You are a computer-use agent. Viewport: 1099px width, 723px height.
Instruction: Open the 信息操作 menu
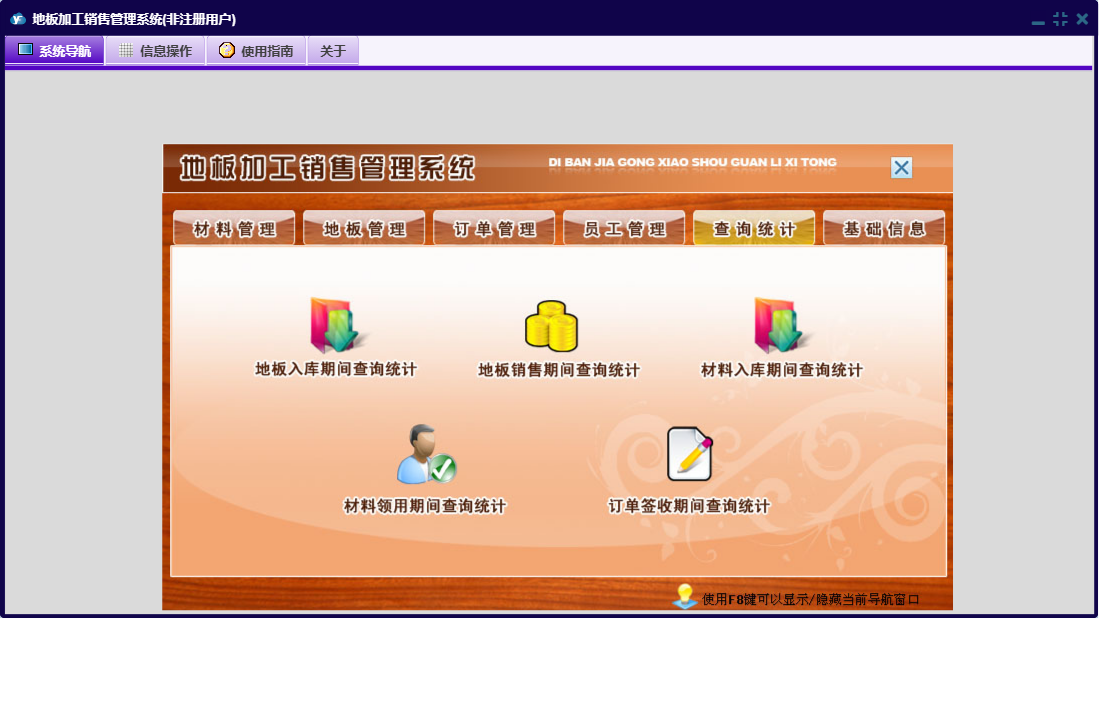coord(155,51)
